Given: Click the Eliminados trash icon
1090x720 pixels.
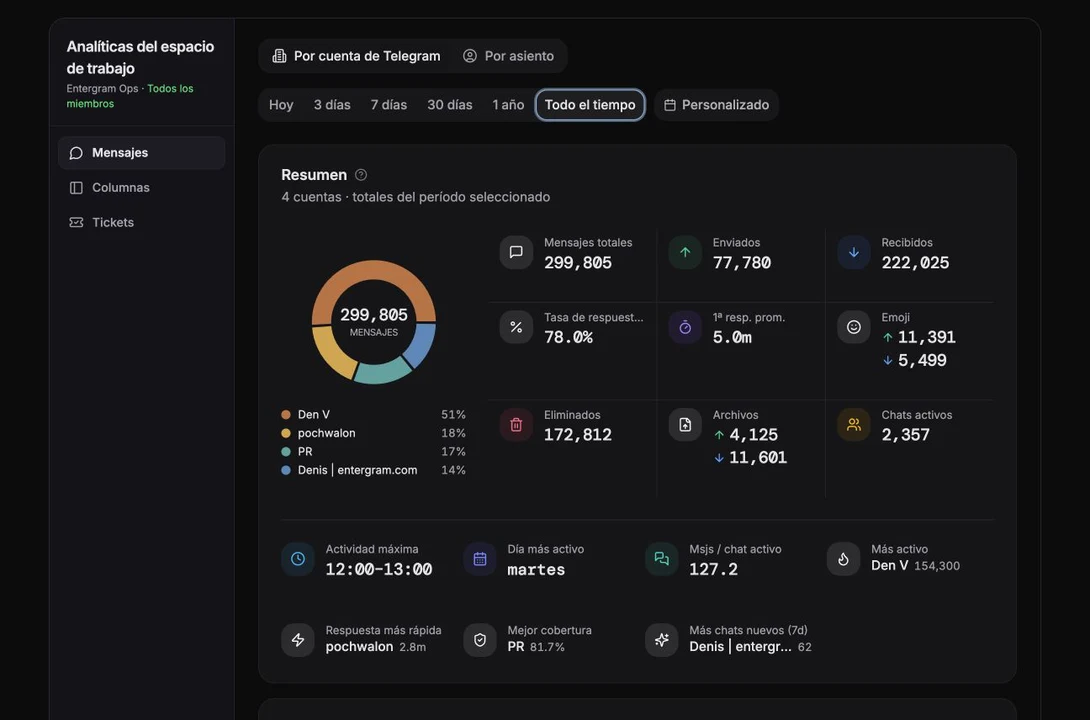Looking at the screenshot, I should click(x=516, y=425).
